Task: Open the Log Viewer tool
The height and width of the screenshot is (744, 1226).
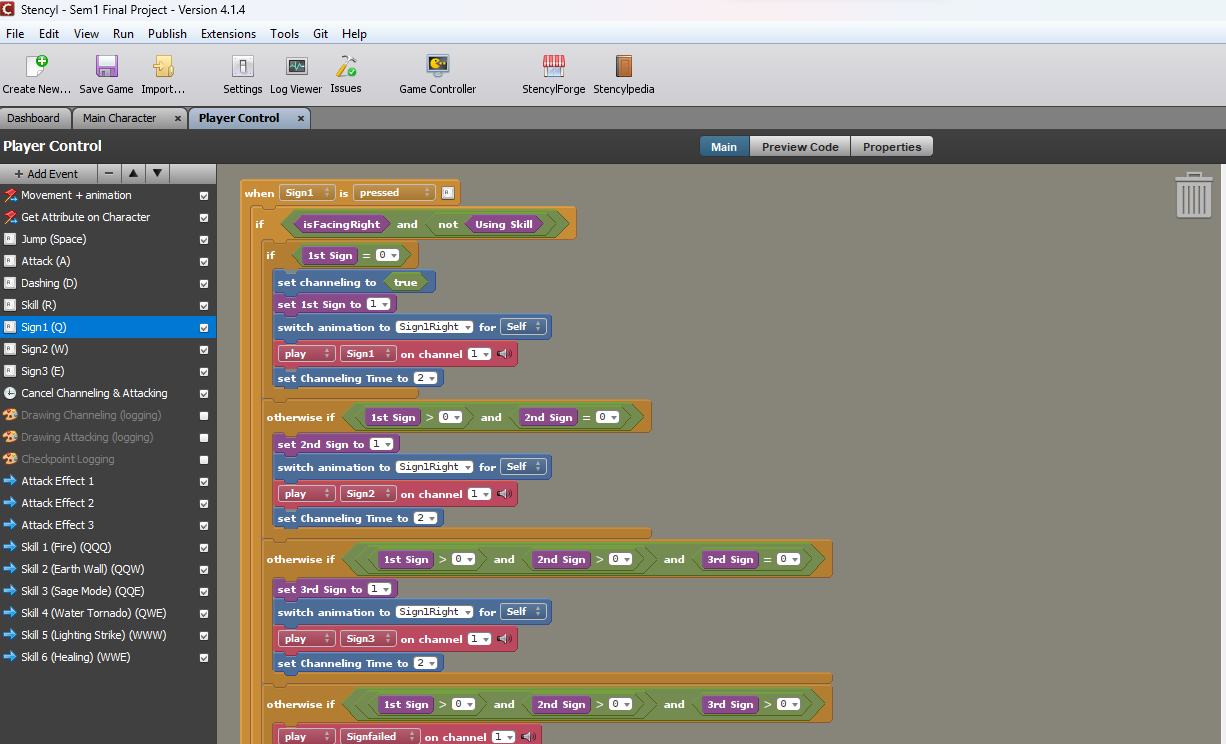Action: click(296, 67)
